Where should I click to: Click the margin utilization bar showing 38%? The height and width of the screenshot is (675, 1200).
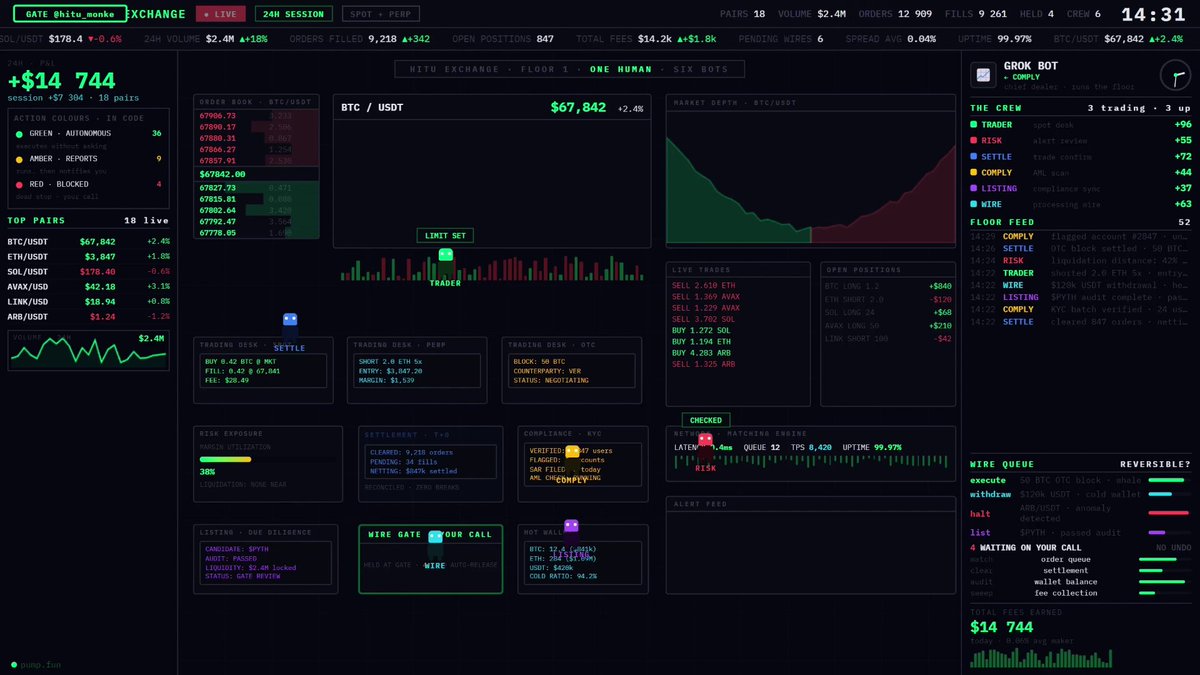(225, 459)
